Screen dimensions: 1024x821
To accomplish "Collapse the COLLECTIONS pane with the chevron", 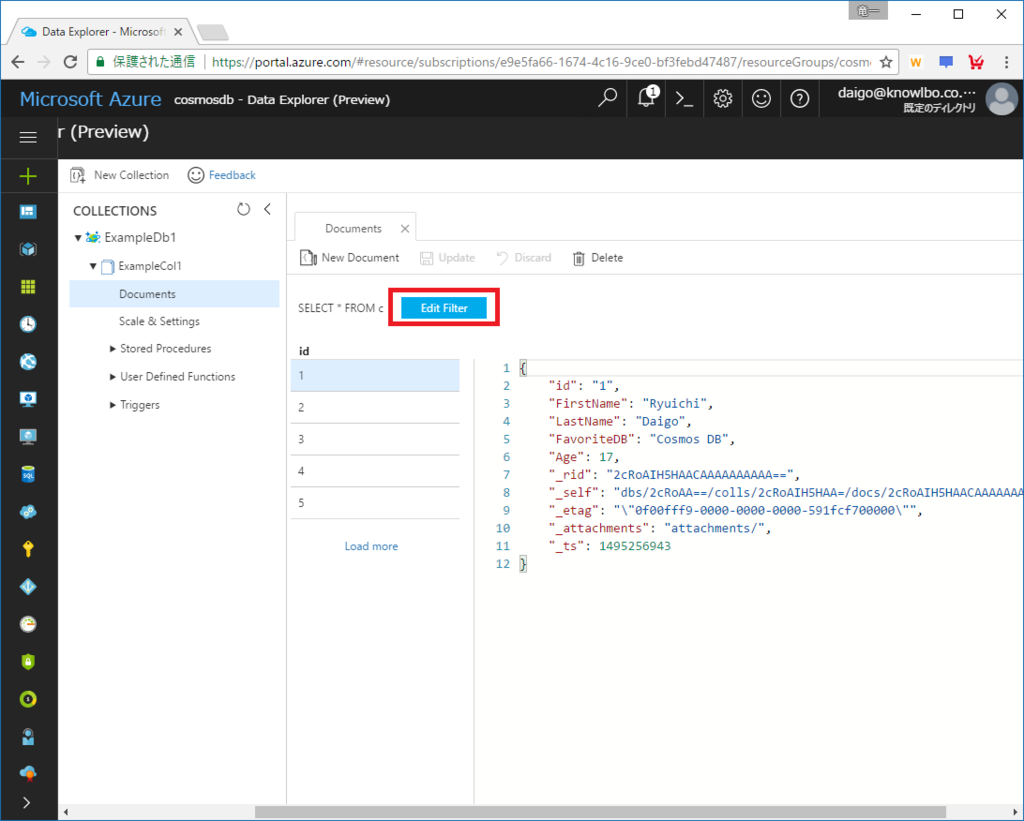I will tap(268, 209).
